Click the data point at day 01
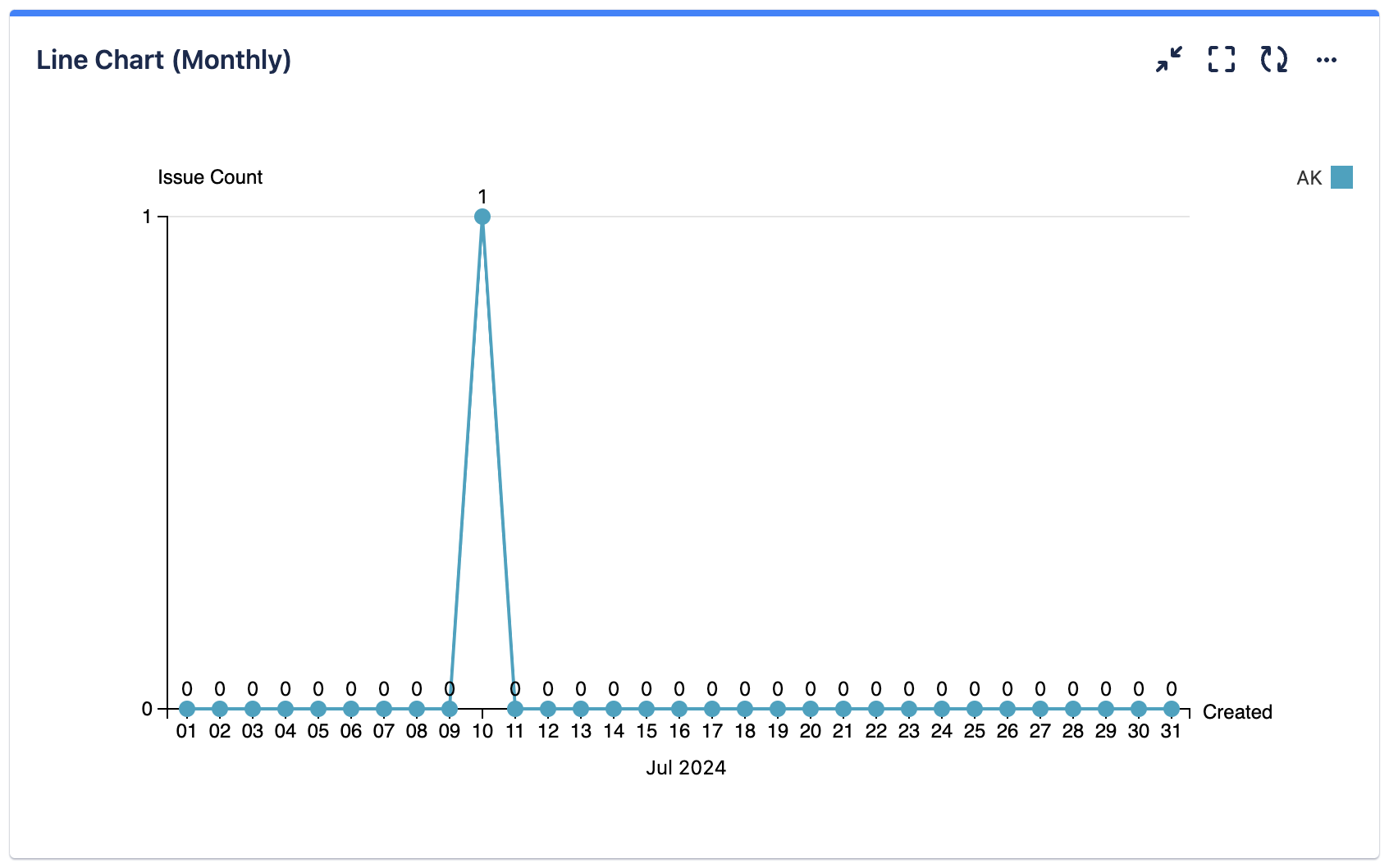The image size is (1389, 868). coord(186,707)
